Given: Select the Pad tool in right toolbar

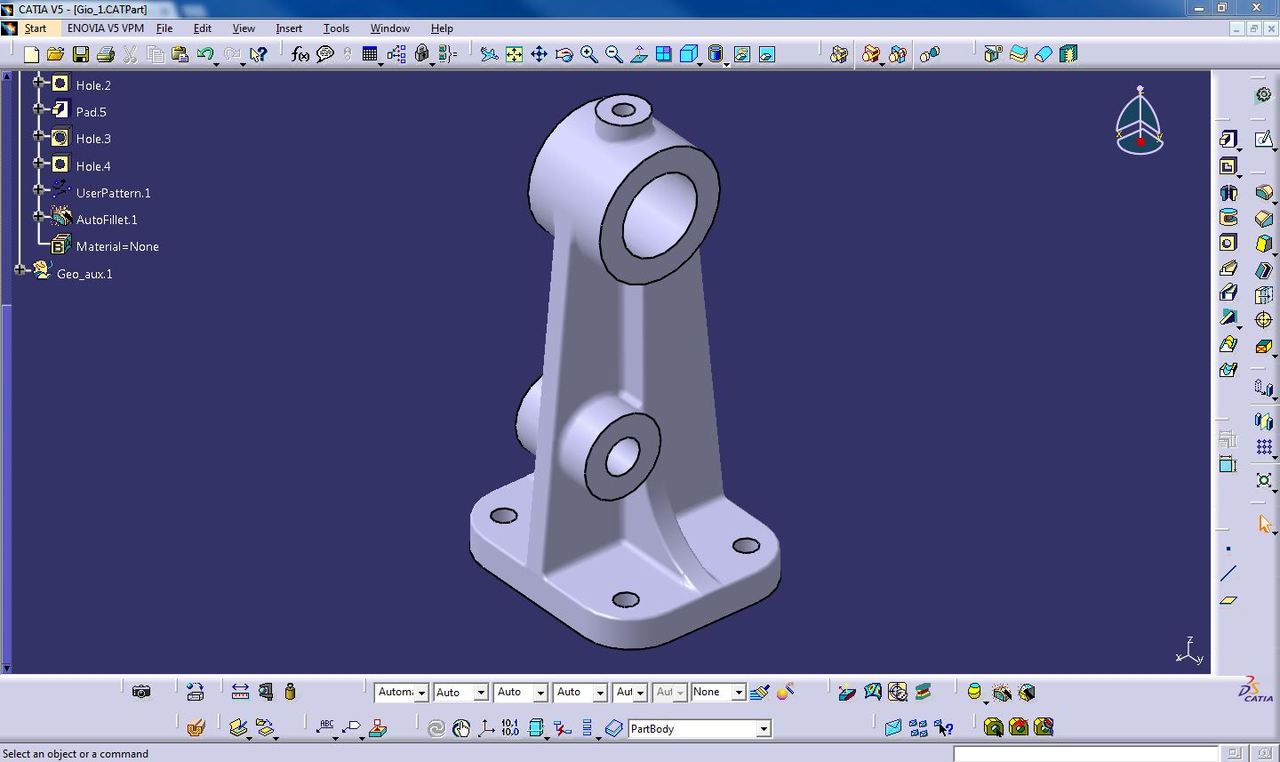Looking at the screenshot, I should (1228, 139).
